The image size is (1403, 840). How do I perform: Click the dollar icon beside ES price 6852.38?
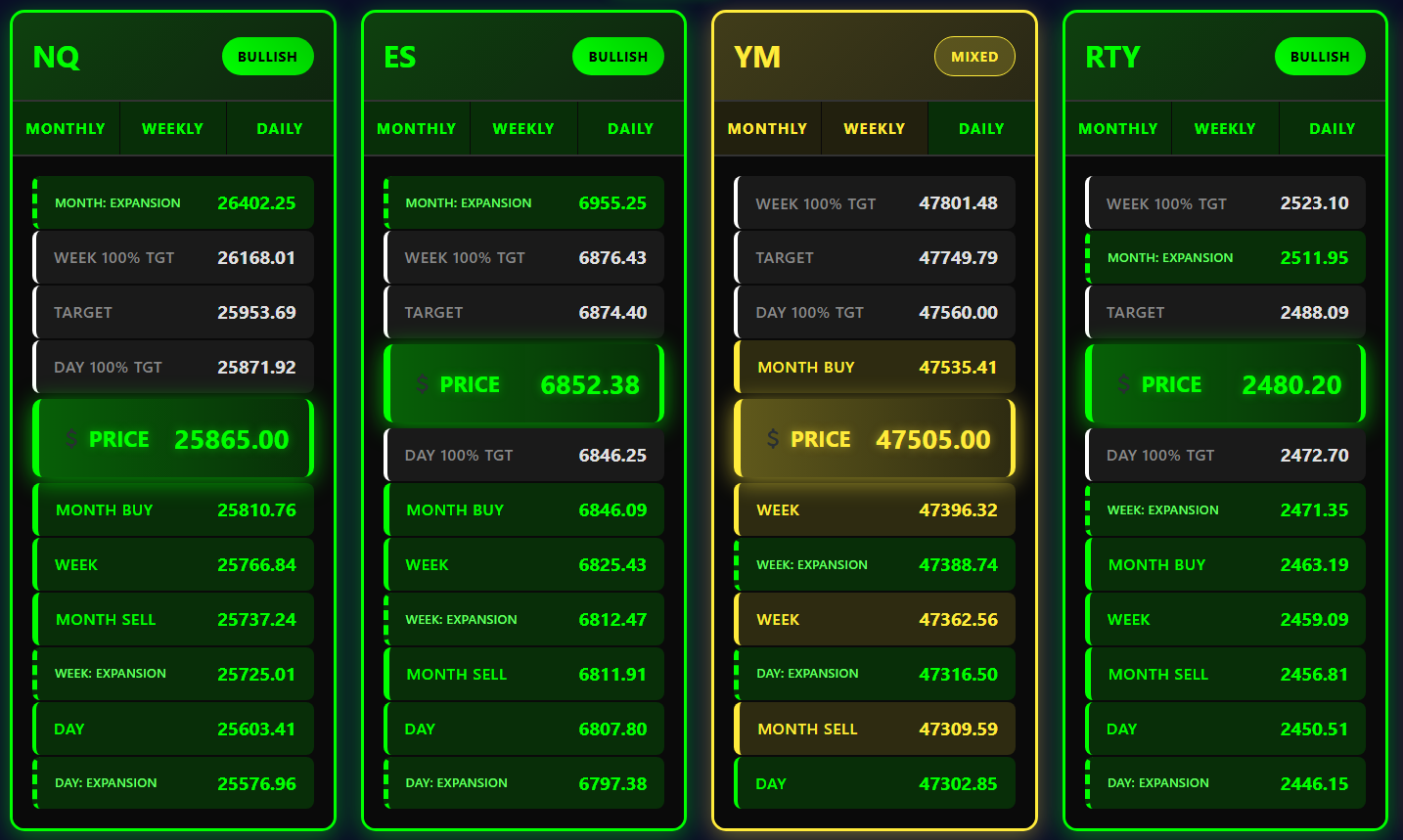(423, 384)
